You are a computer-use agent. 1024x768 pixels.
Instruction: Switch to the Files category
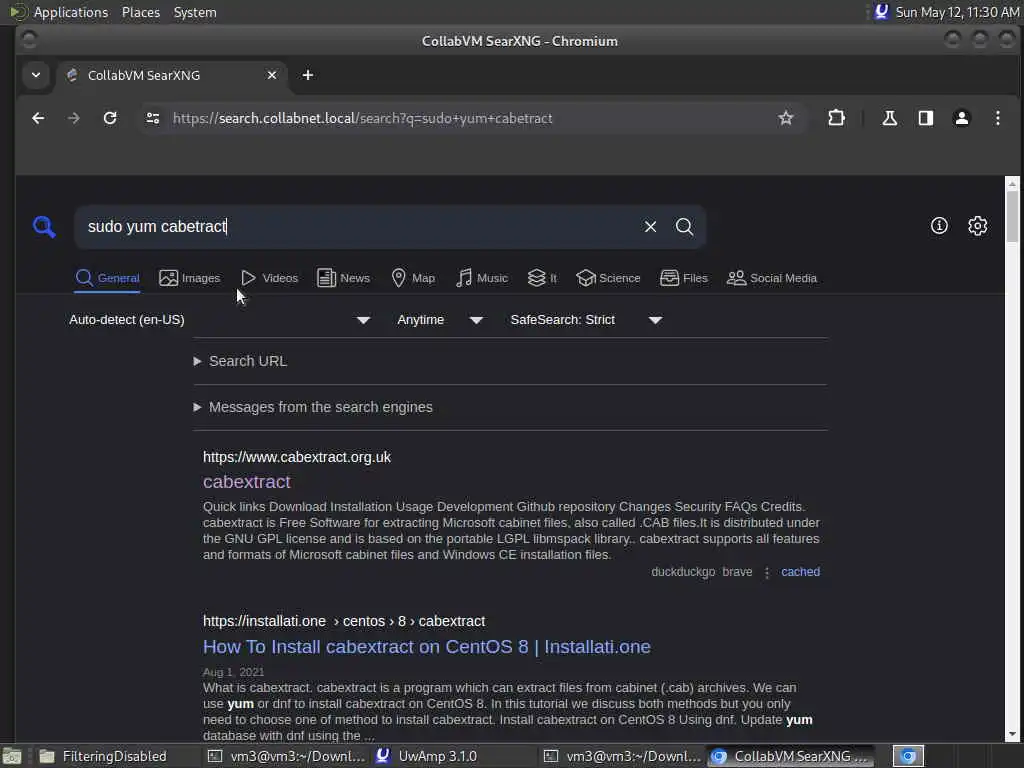click(x=684, y=278)
